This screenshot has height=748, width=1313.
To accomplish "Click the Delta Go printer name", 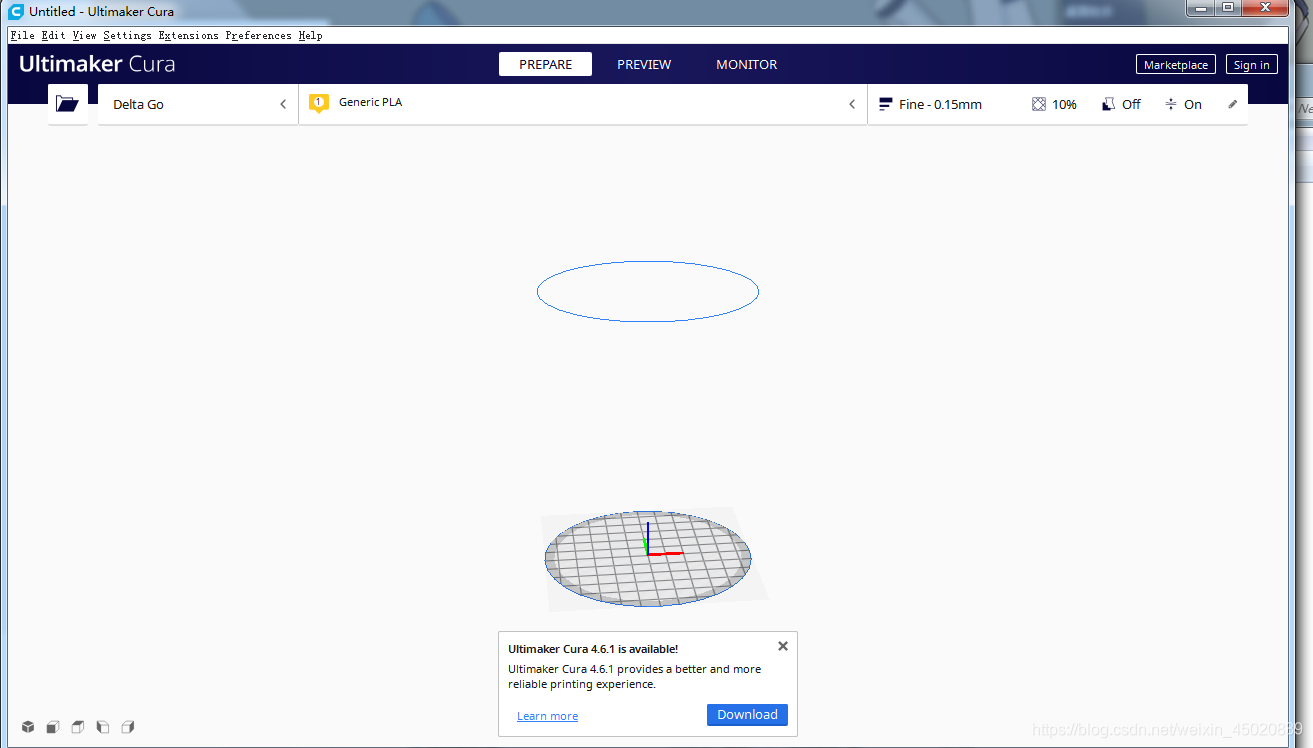I will pos(138,104).
